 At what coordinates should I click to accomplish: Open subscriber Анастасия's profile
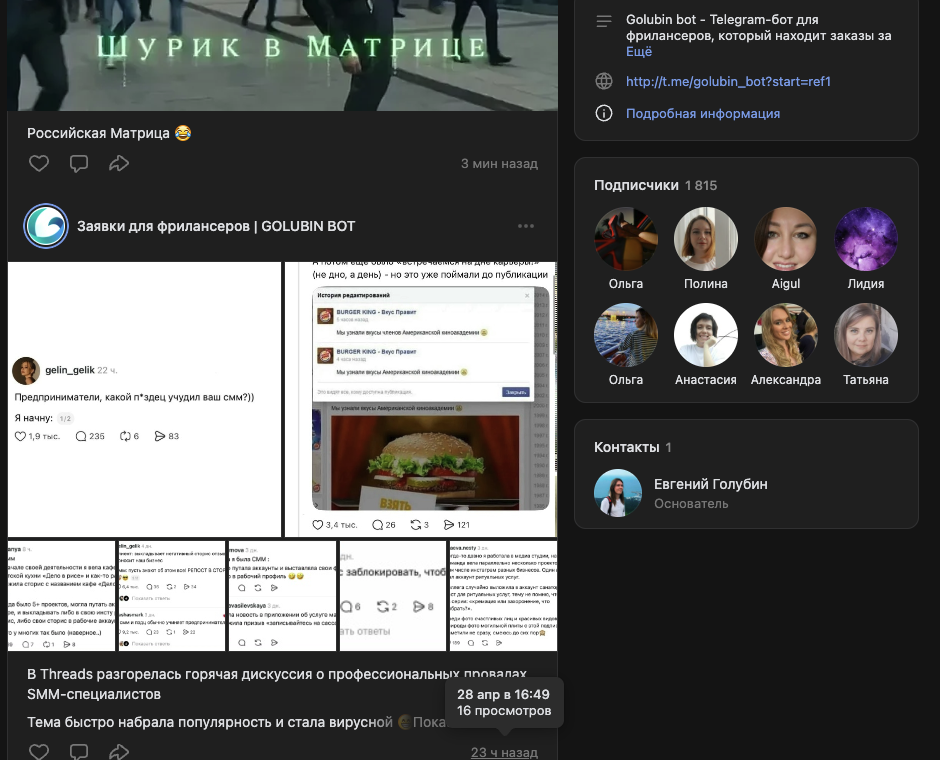pyautogui.click(x=706, y=335)
